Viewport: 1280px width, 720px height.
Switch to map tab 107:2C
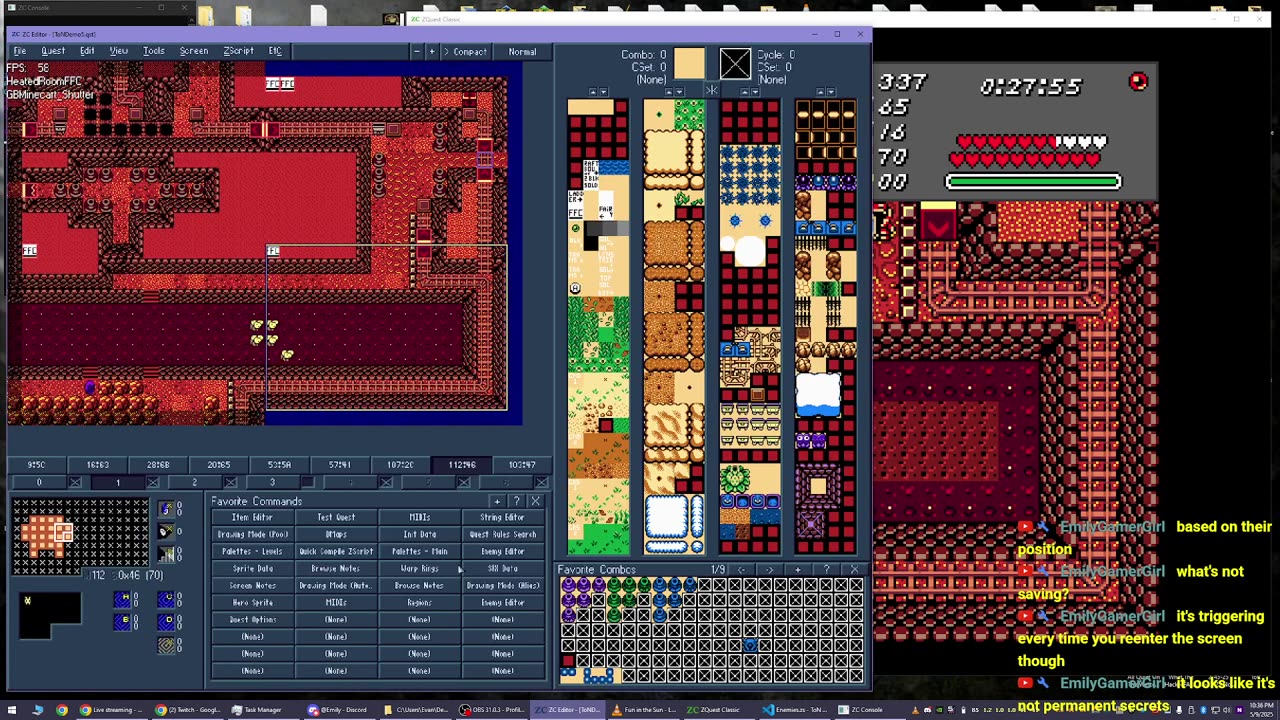pyautogui.click(x=401, y=464)
